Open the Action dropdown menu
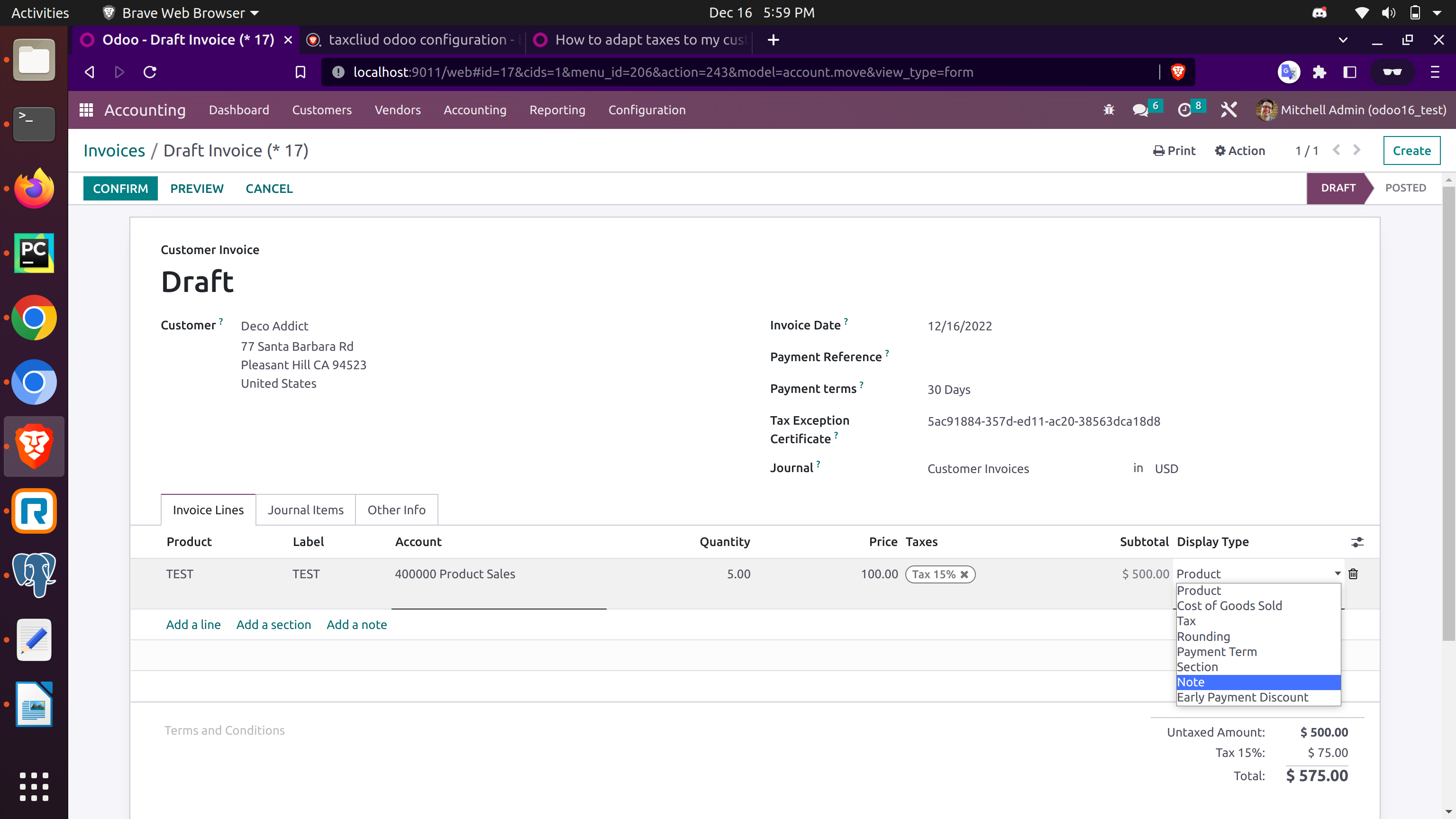This screenshot has height=819, width=1456. tap(1239, 150)
